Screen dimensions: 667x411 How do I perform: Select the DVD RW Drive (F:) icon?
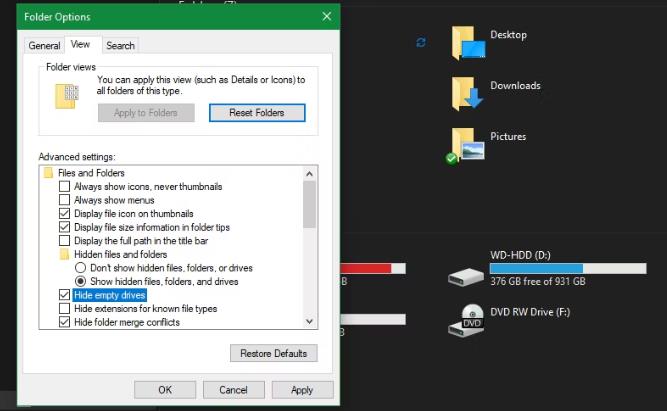466,320
